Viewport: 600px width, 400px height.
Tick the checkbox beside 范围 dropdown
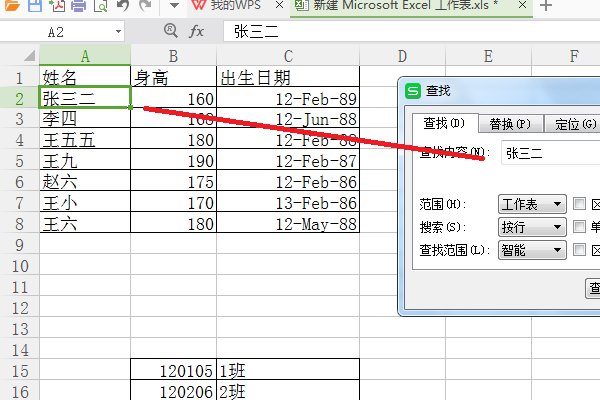pyautogui.click(x=579, y=204)
